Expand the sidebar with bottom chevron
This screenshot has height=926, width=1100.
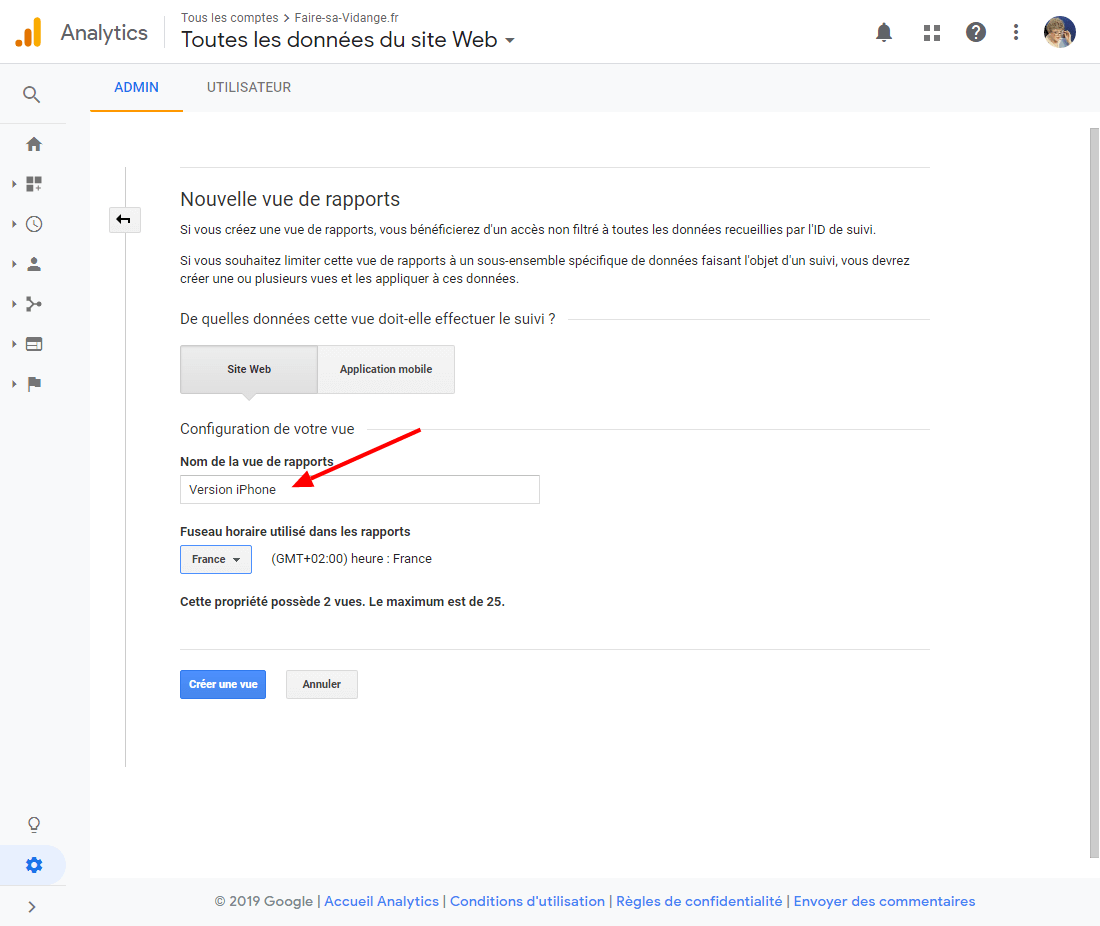(x=32, y=906)
